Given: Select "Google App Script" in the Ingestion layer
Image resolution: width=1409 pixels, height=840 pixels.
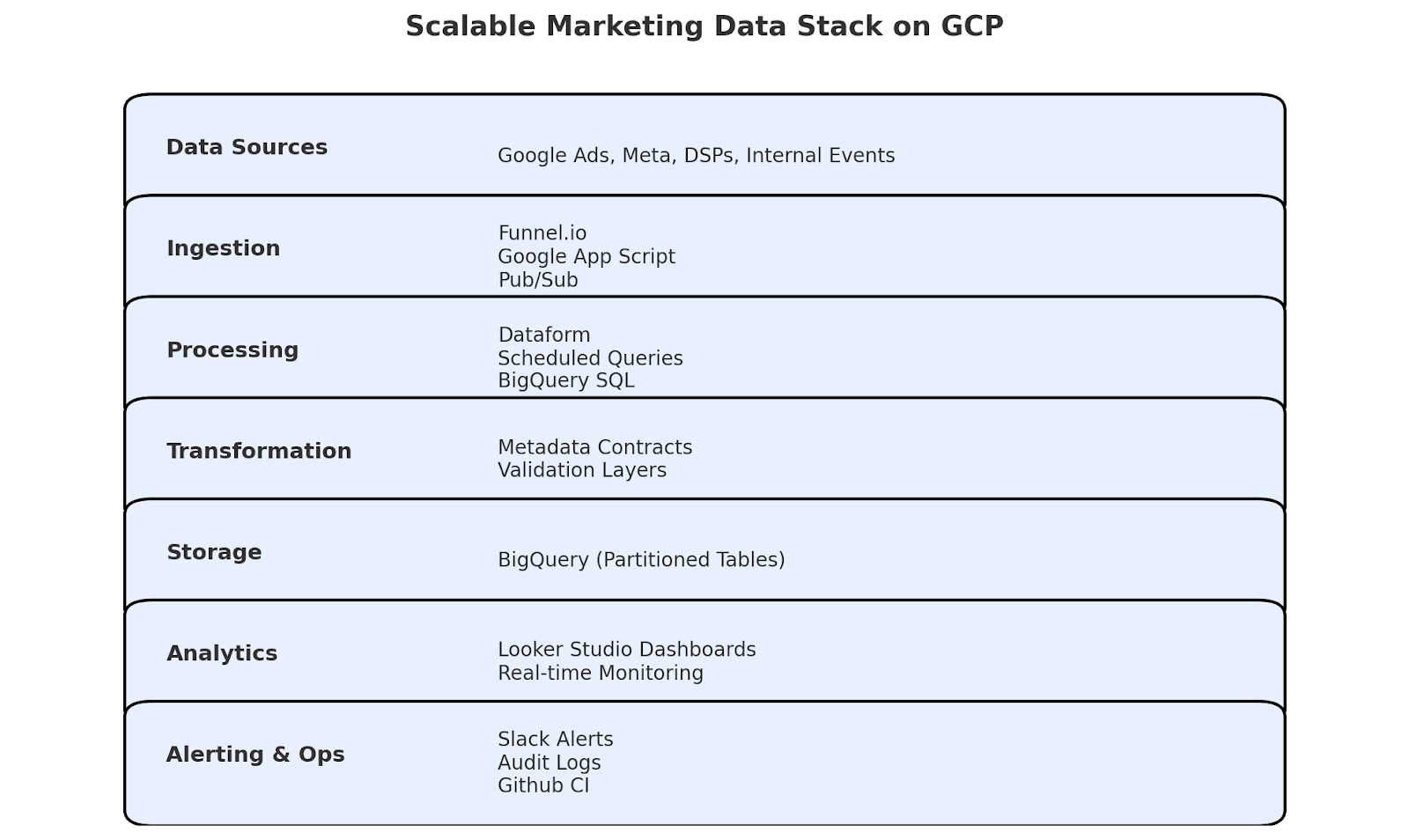Looking at the screenshot, I should click(586, 256).
